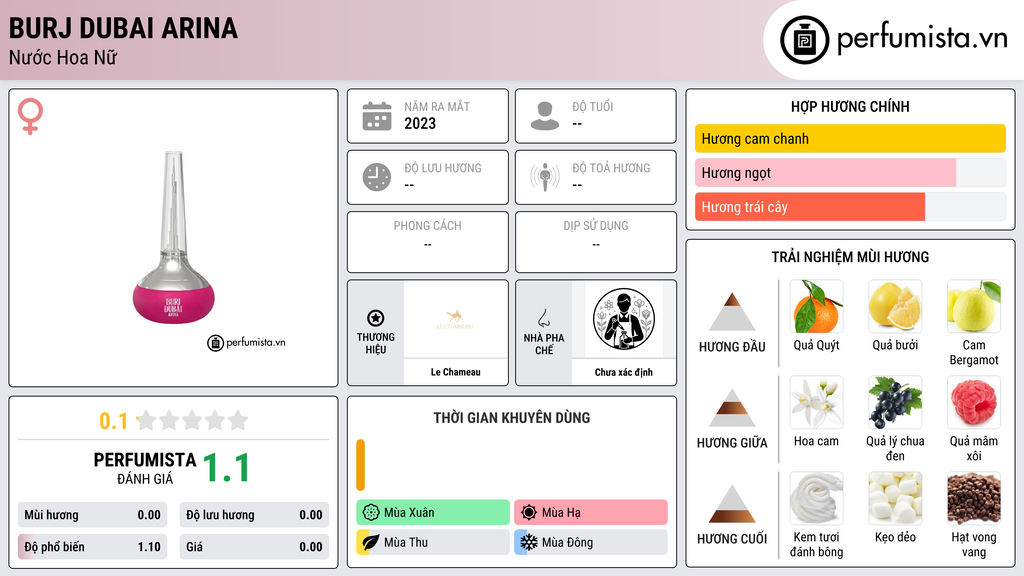Click the Trải nghiệm mùi hương heading
The height and width of the screenshot is (576, 1024).
[850, 257]
